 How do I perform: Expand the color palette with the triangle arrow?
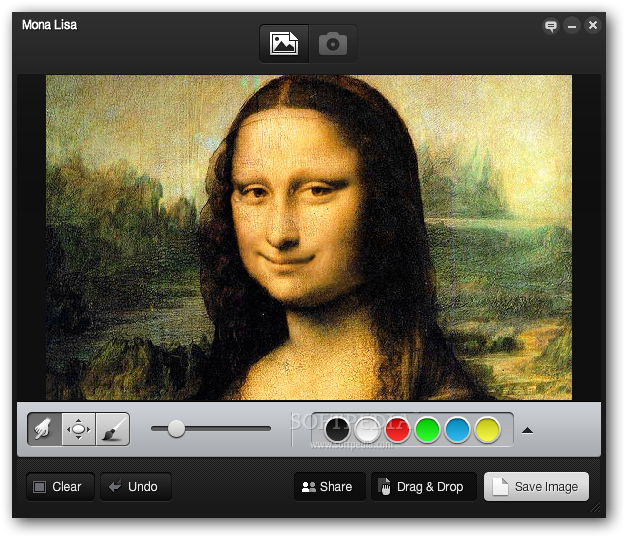point(527,430)
